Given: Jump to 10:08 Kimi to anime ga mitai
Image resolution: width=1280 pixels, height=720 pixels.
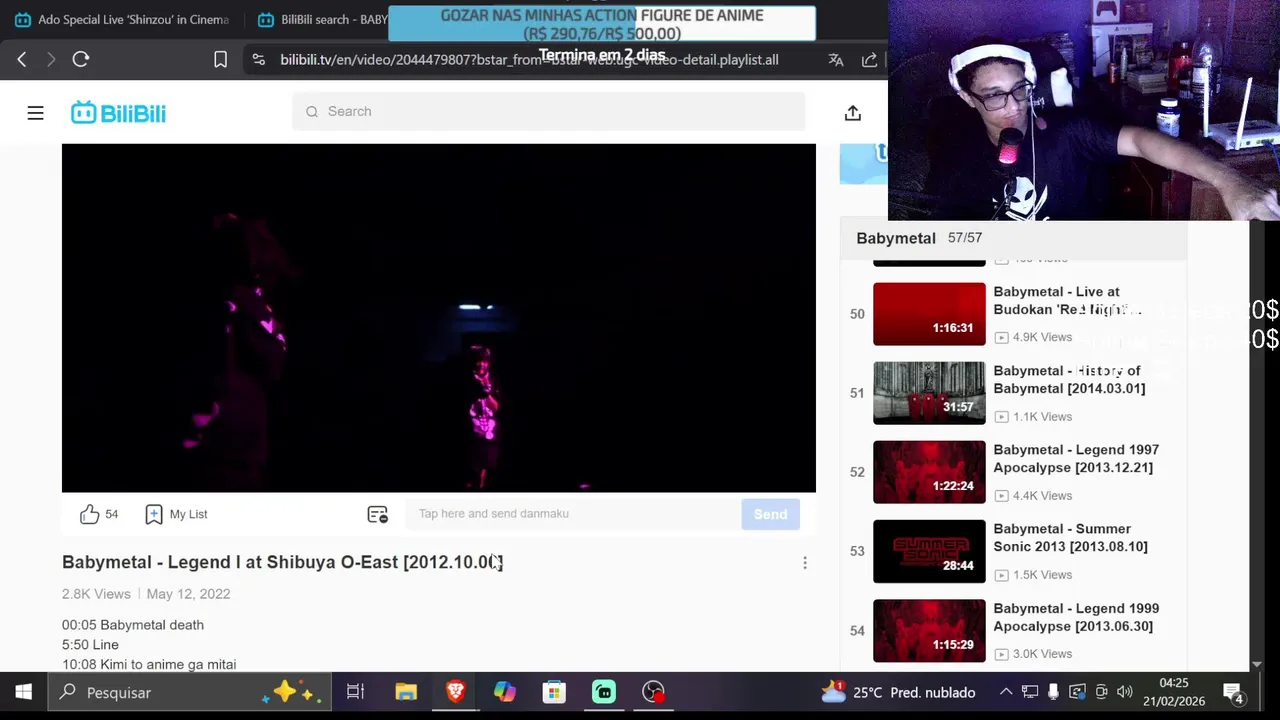Looking at the screenshot, I should 149,664.
